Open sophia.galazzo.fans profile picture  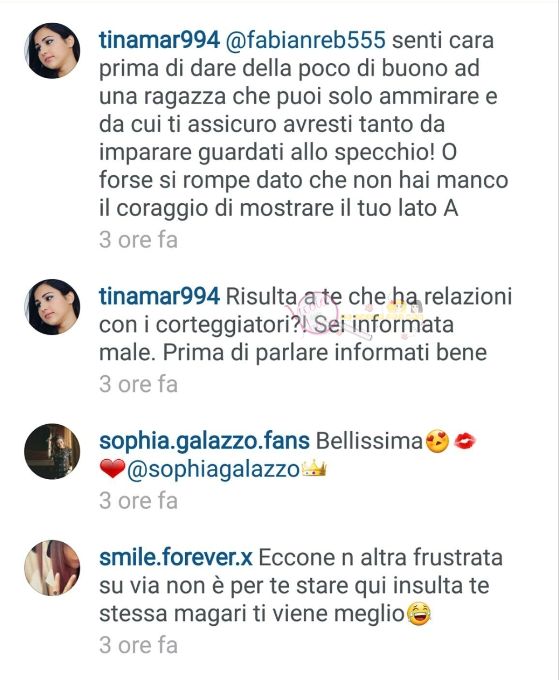52,451
